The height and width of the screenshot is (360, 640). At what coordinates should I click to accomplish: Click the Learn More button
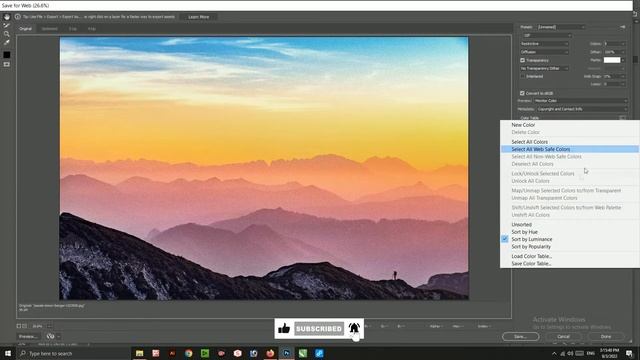199,17
